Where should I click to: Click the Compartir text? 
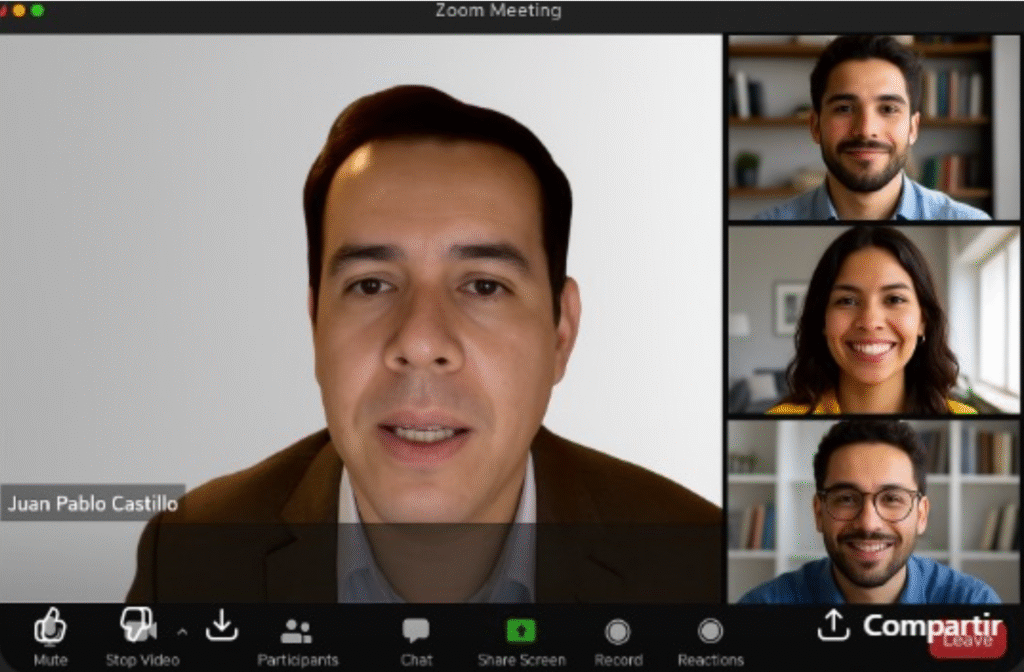(x=932, y=626)
